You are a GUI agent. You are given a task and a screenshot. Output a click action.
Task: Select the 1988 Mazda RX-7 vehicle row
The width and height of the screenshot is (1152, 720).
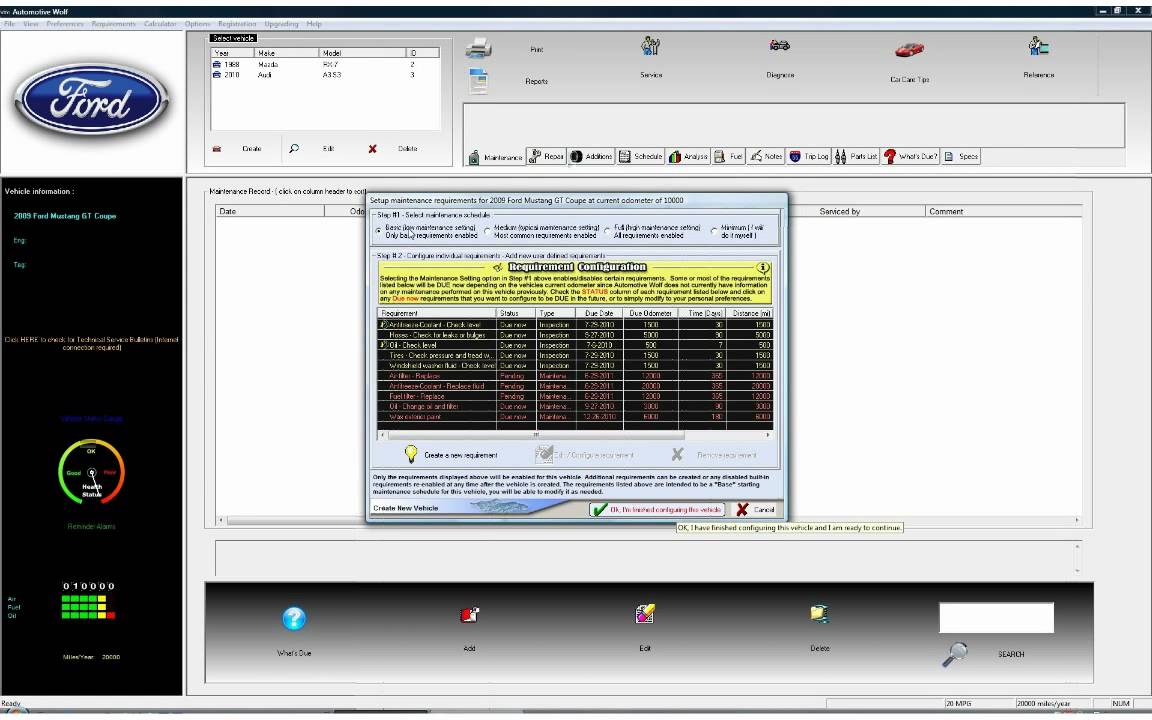(325, 65)
